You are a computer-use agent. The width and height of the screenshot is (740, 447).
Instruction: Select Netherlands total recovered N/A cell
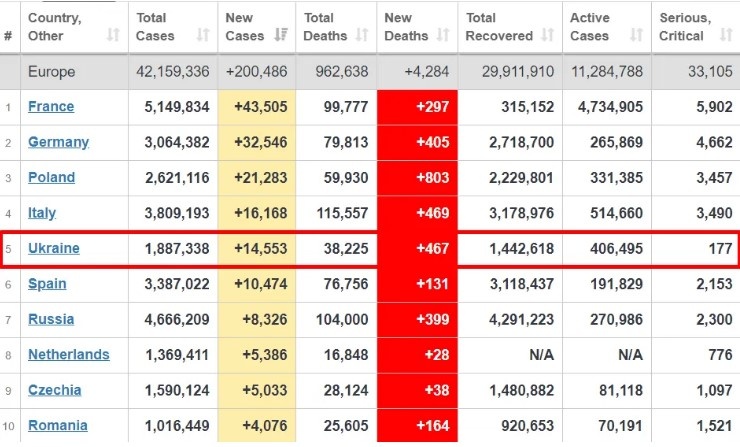510,355
